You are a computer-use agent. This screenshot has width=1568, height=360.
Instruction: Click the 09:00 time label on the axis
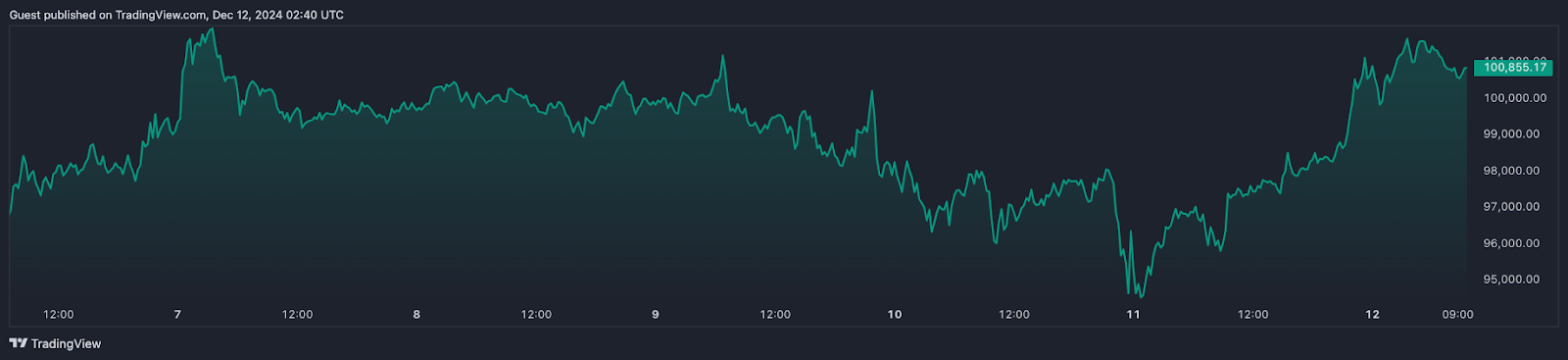(1457, 315)
